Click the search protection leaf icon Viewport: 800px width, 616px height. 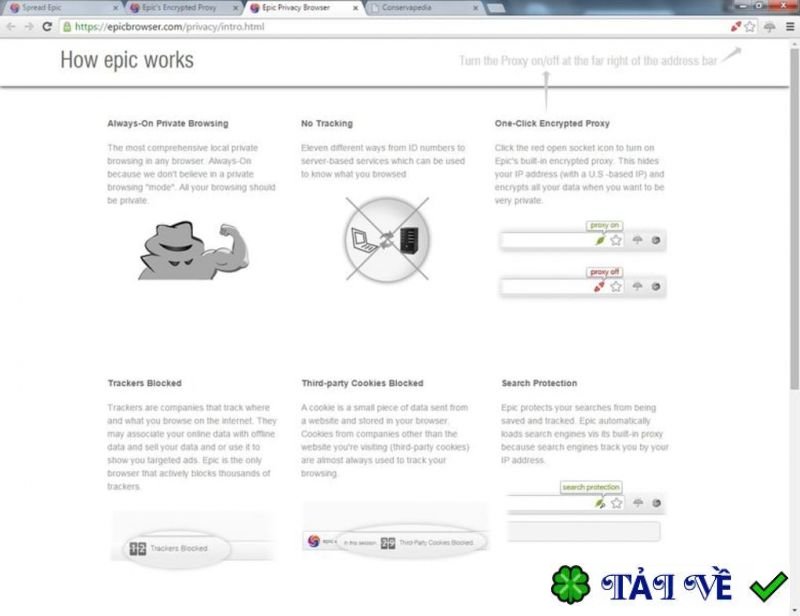[600, 504]
